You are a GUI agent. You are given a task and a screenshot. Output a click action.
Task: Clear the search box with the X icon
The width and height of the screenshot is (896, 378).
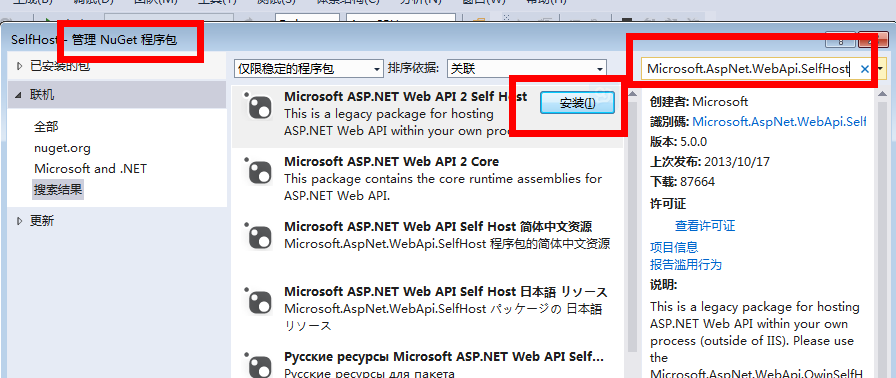(865, 69)
